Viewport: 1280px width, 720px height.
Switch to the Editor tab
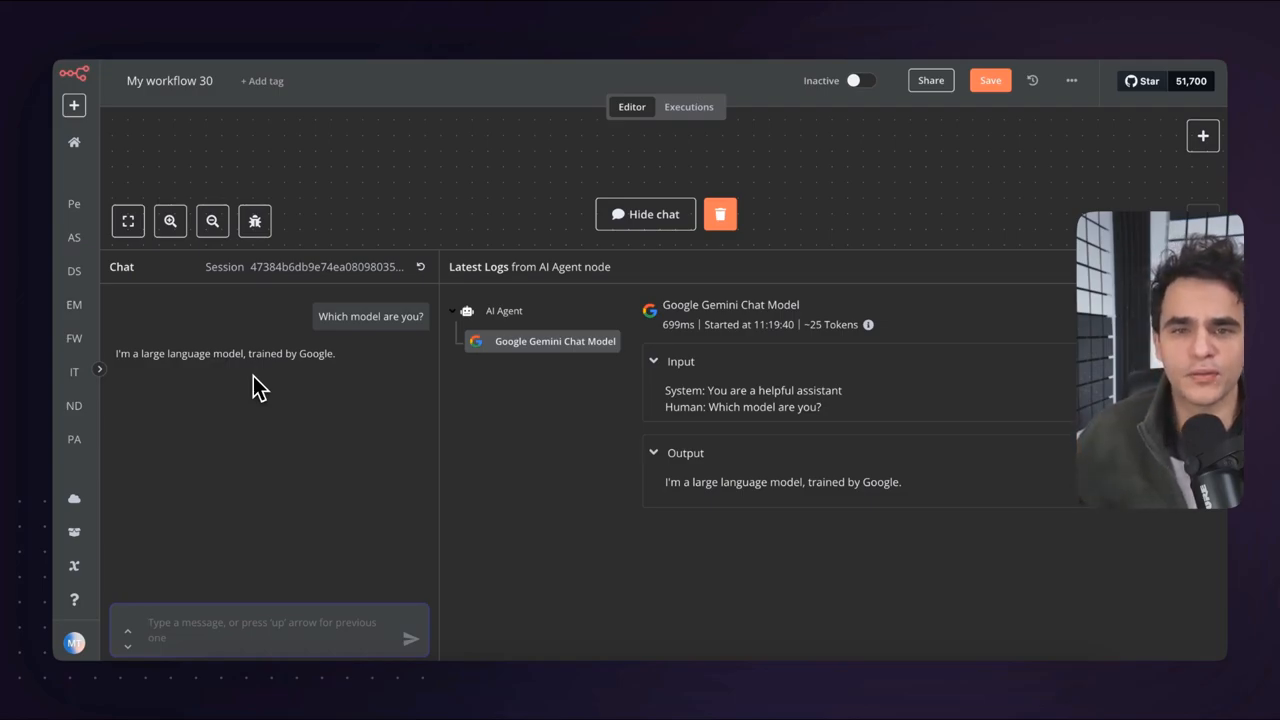(632, 107)
